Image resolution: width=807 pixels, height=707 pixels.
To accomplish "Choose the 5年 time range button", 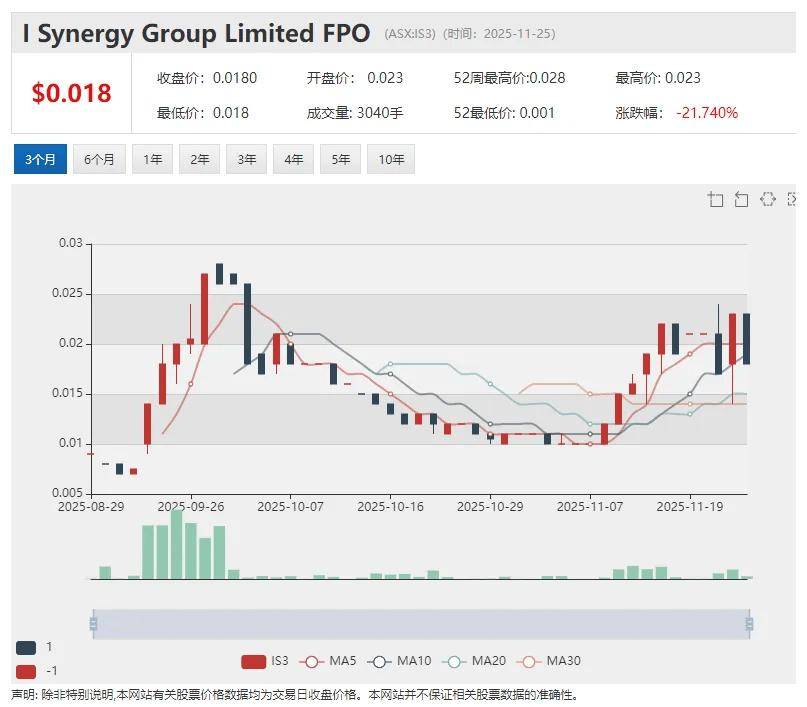I will click(x=340, y=159).
